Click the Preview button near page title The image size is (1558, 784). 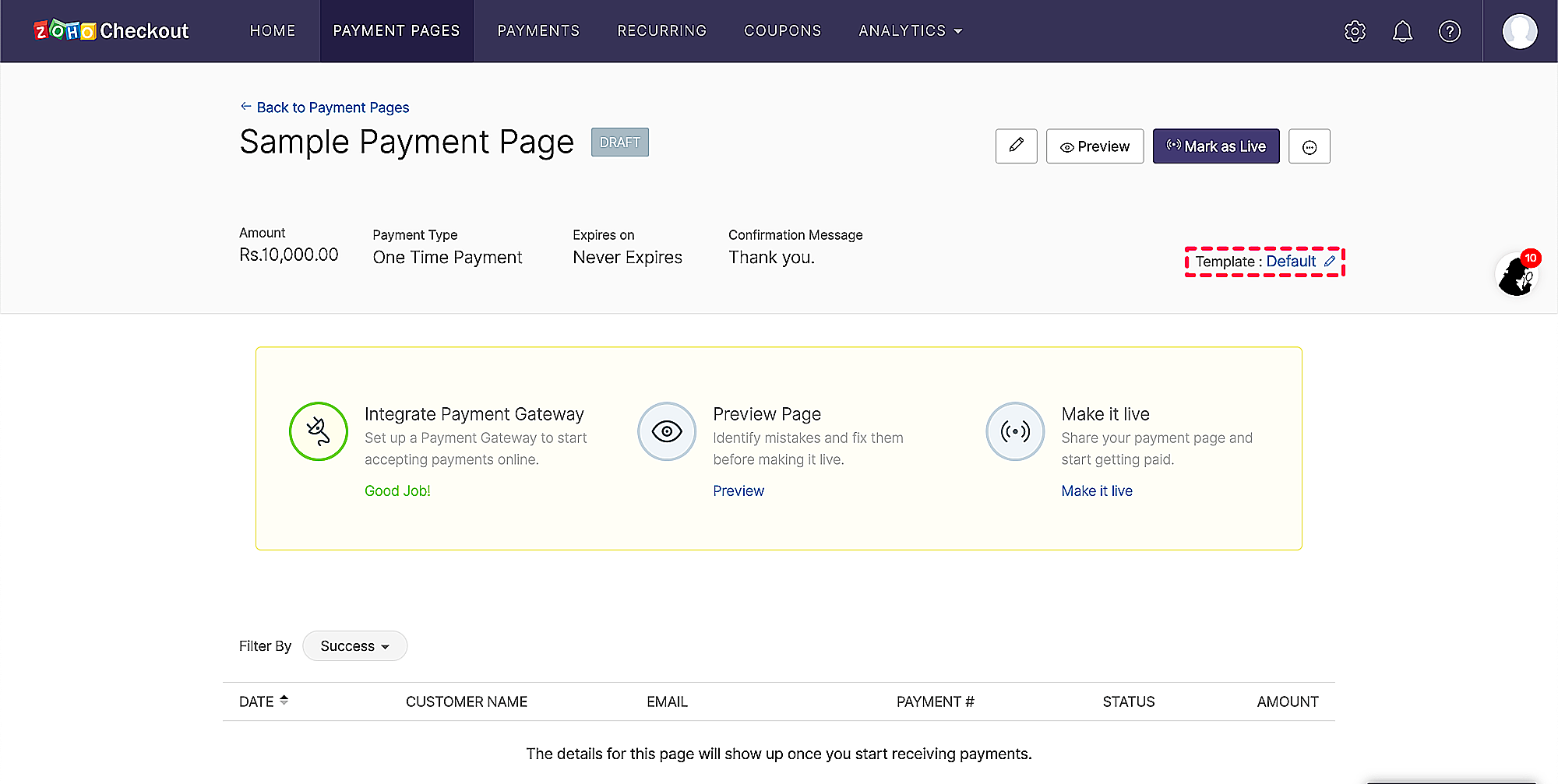pos(1094,146)
